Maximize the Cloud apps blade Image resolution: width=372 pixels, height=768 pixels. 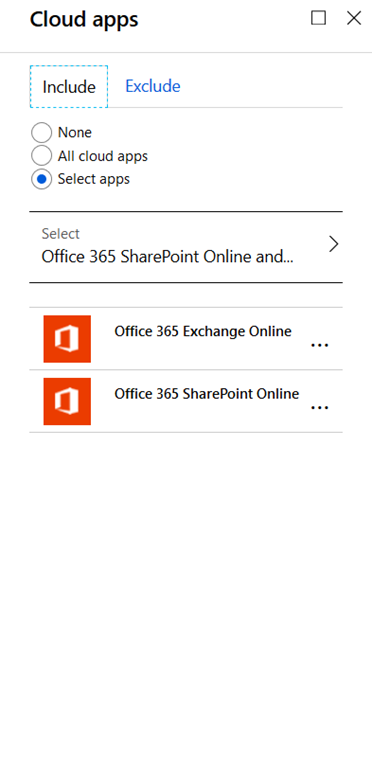[319, 18]
